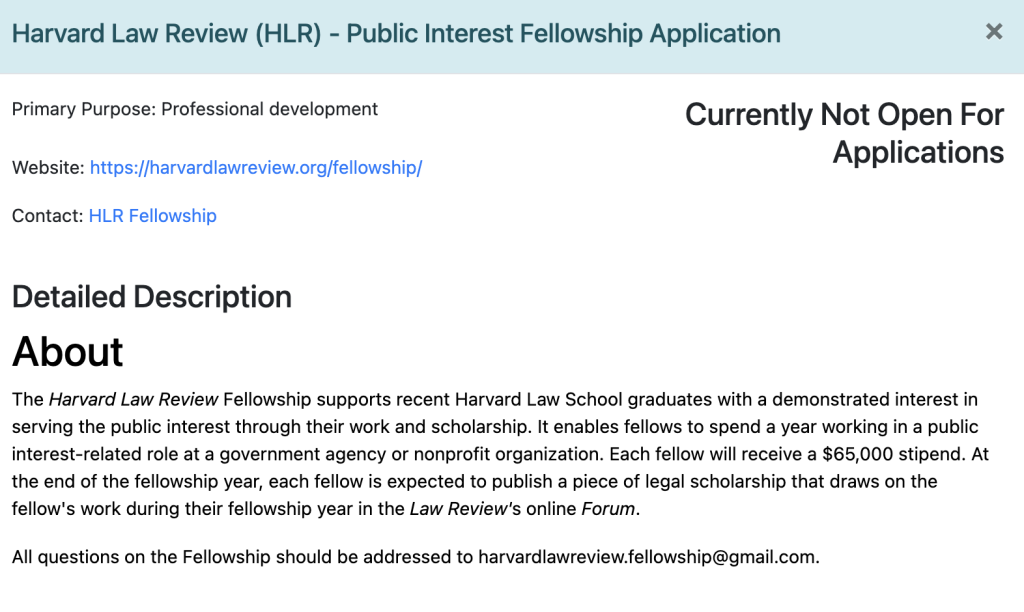Click the About heading
This screenshot has height=612, width=1024.
[x=68, y=352]
